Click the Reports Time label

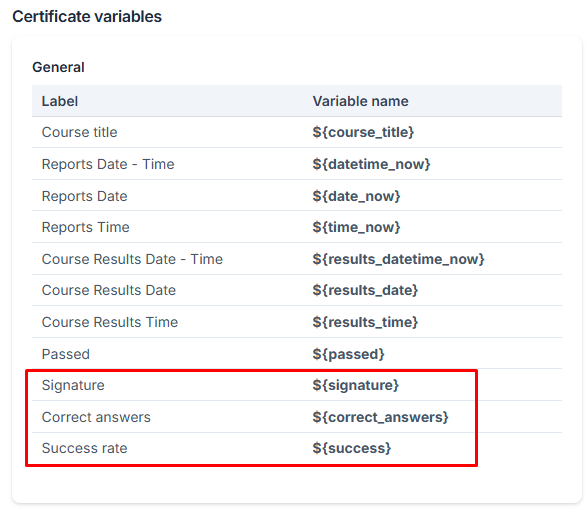coord(86,227)
